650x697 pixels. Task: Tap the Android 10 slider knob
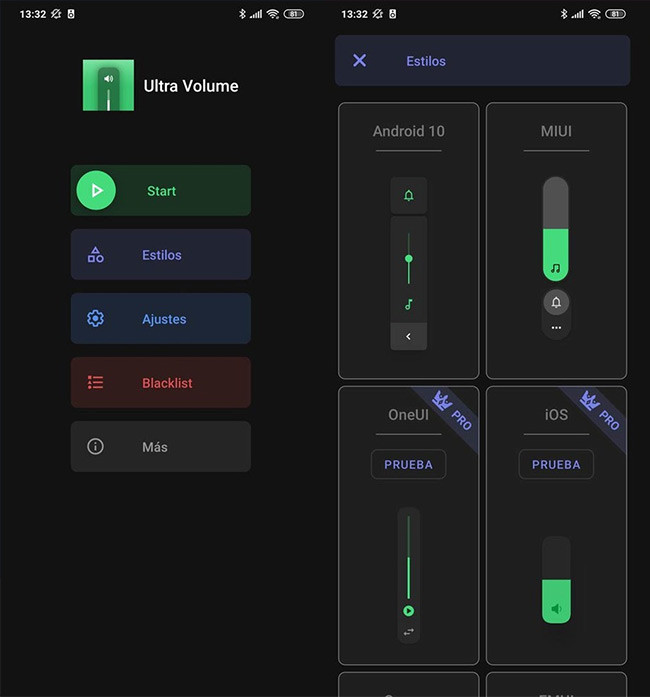click(409, 258)
